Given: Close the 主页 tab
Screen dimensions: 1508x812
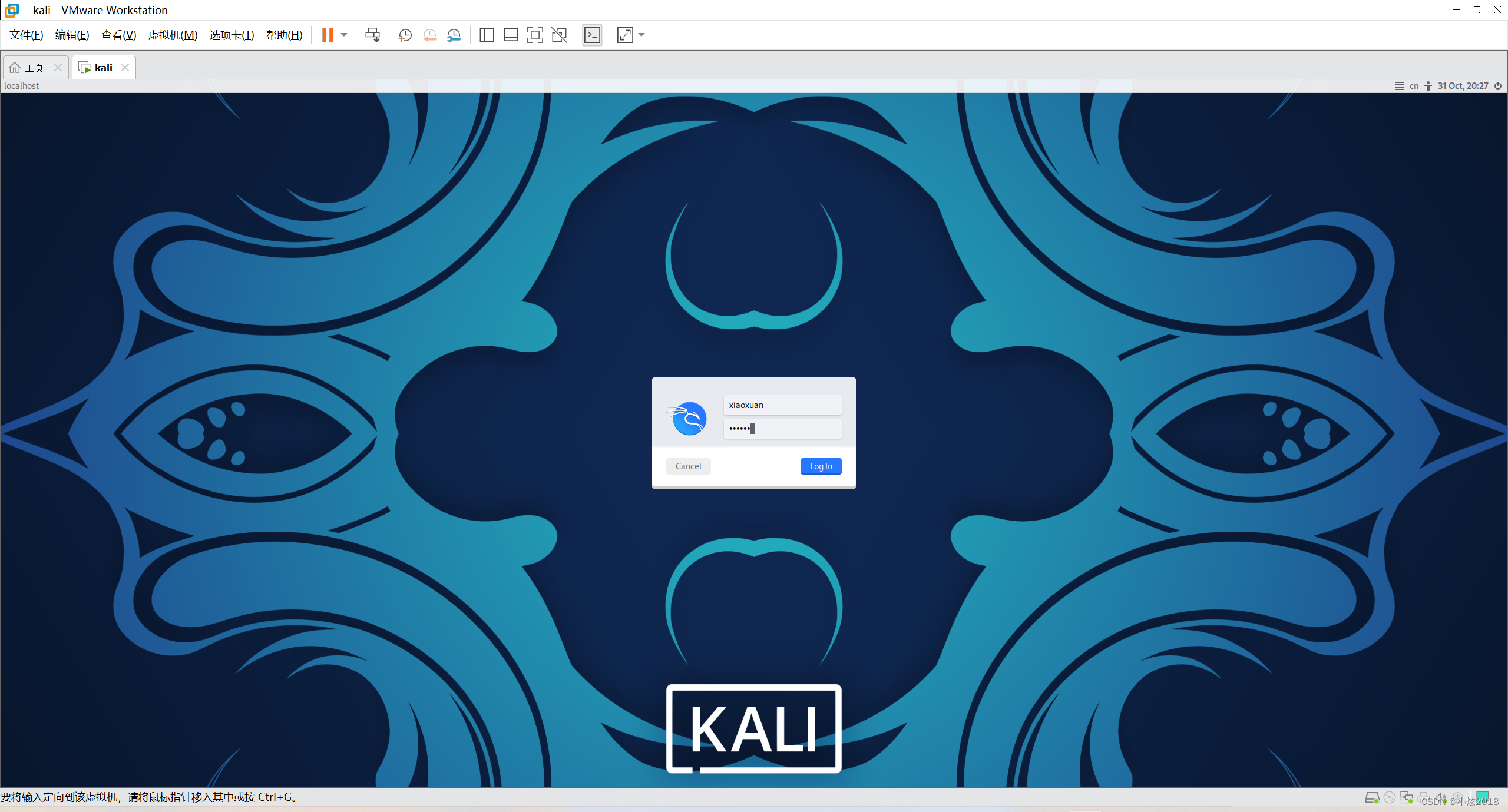Looking at the screenshot, I should (x=58, y=68).
